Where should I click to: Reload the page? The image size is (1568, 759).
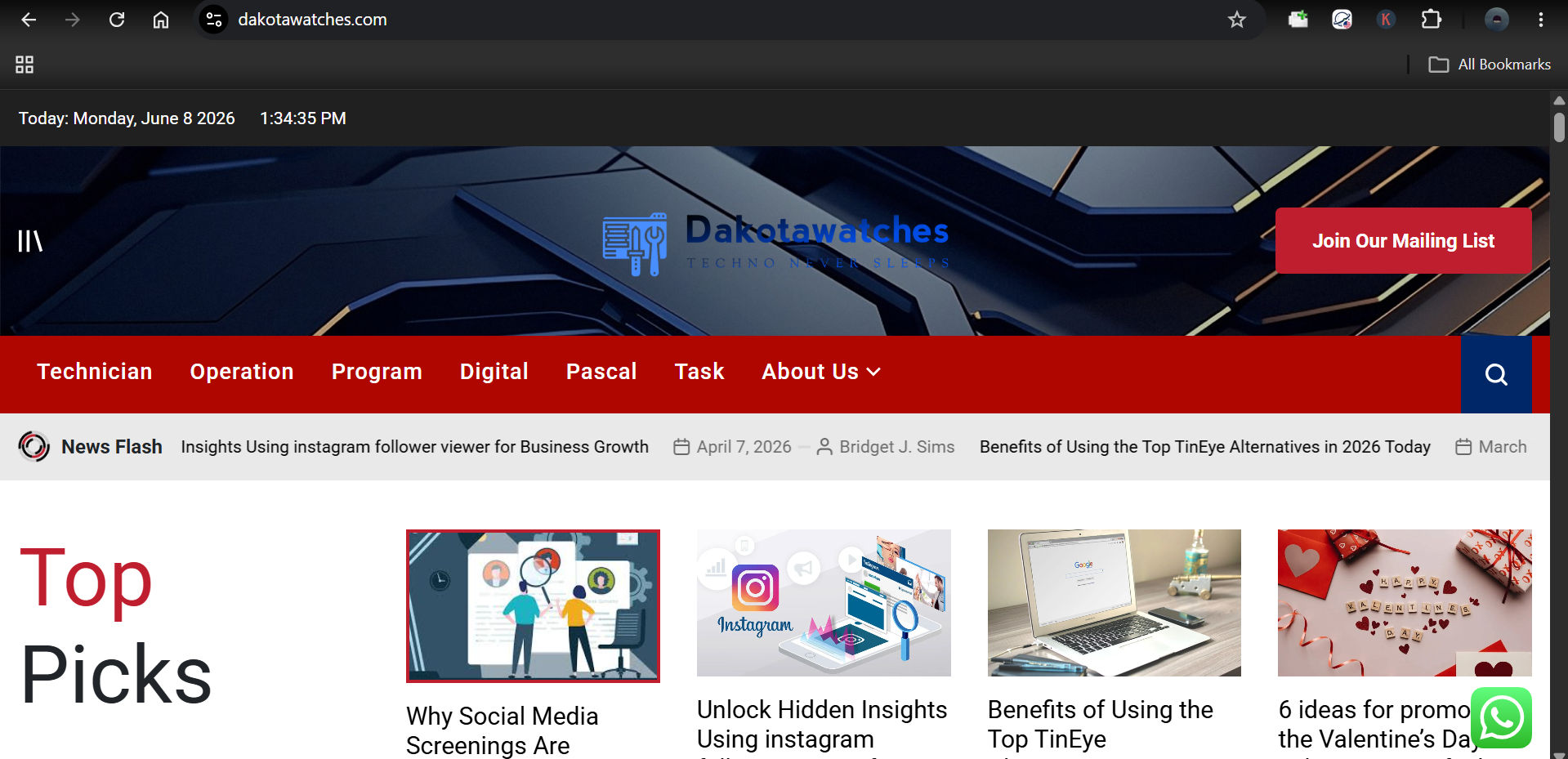point(117,20)
